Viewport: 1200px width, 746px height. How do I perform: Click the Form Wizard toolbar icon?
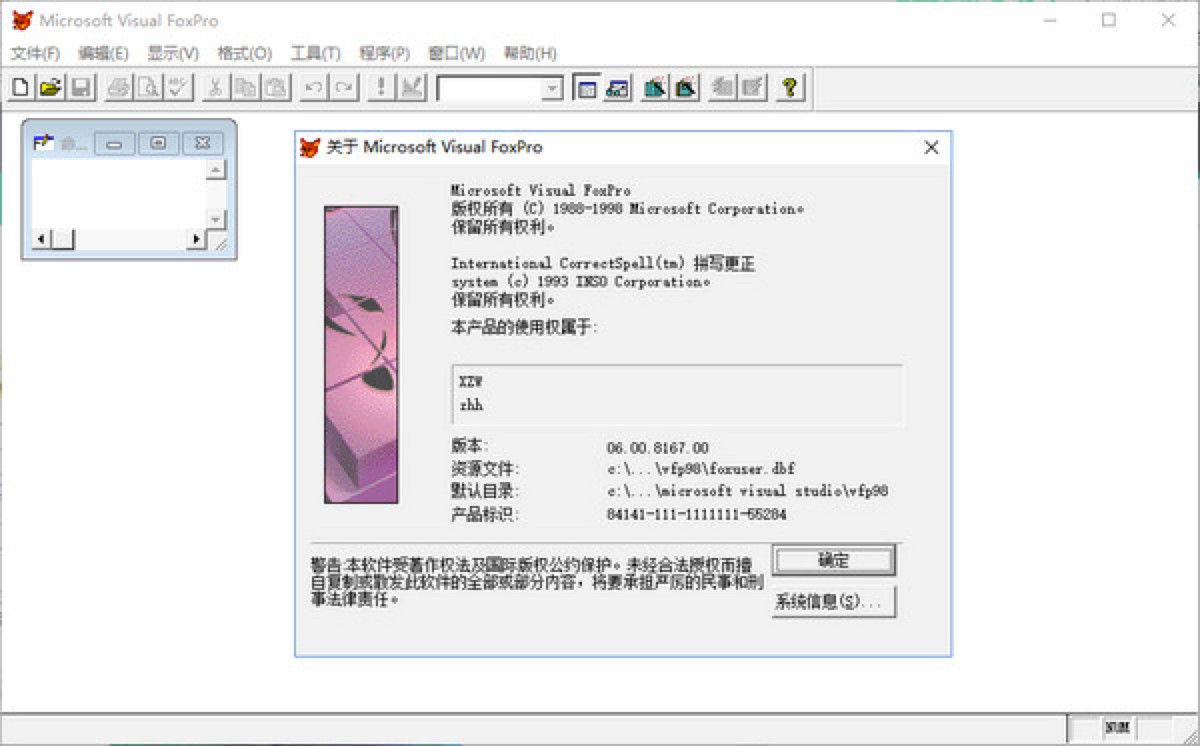pos(655,88)
